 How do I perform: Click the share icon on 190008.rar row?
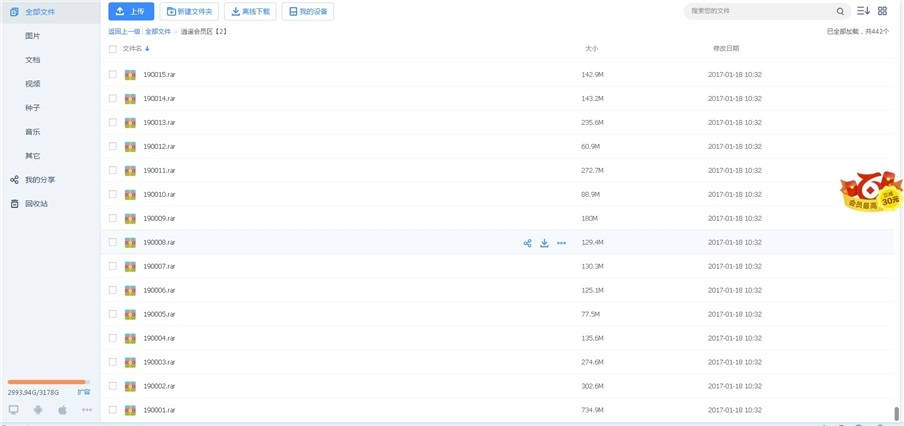click(527, 243)
